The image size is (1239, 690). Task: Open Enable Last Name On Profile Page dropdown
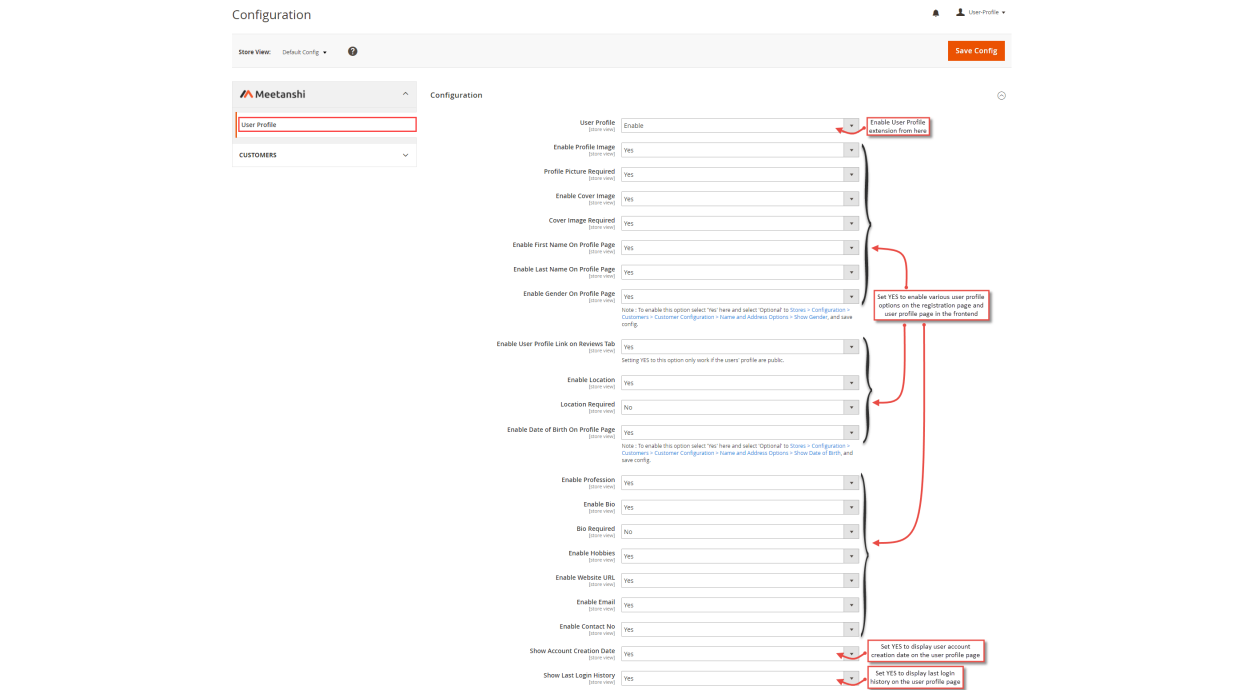pyautogui.click(x=740, y=272)
